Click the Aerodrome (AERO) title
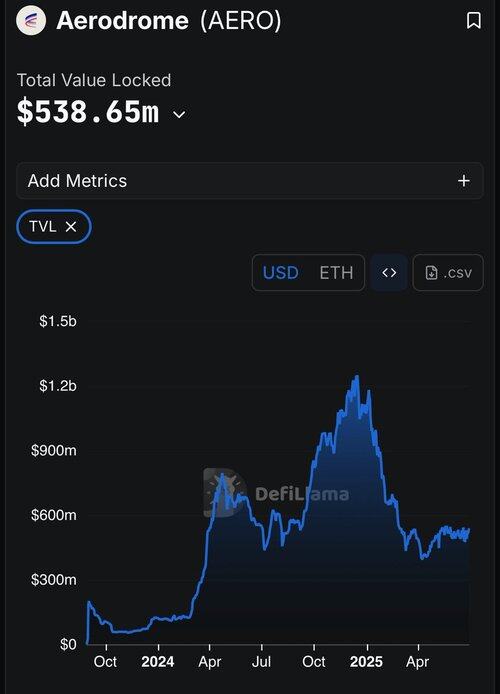 coord(169,20)
